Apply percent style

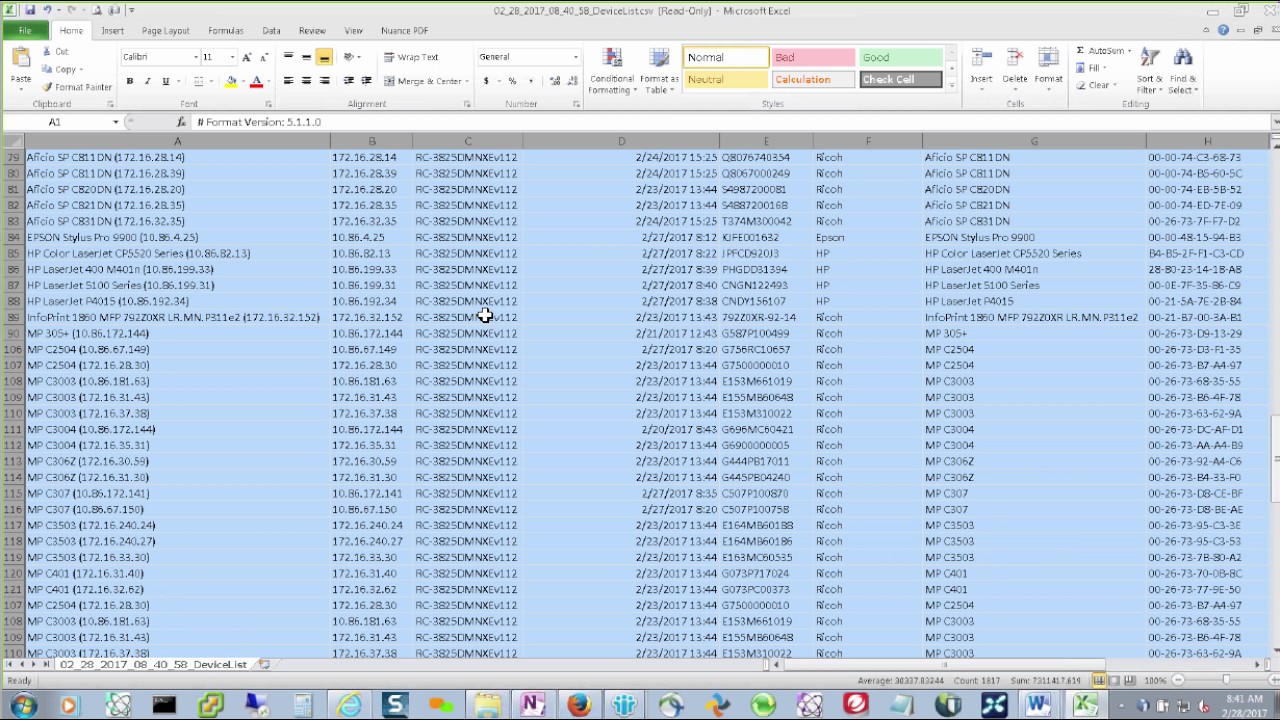512,81
